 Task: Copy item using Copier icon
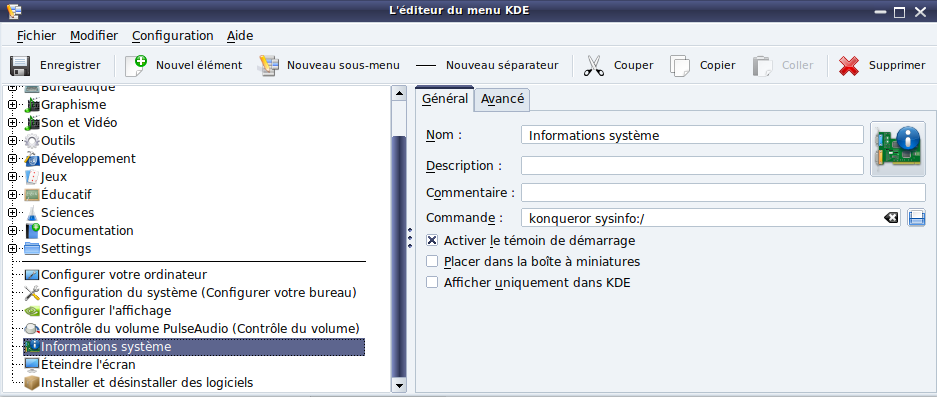(x=679, y=66)
